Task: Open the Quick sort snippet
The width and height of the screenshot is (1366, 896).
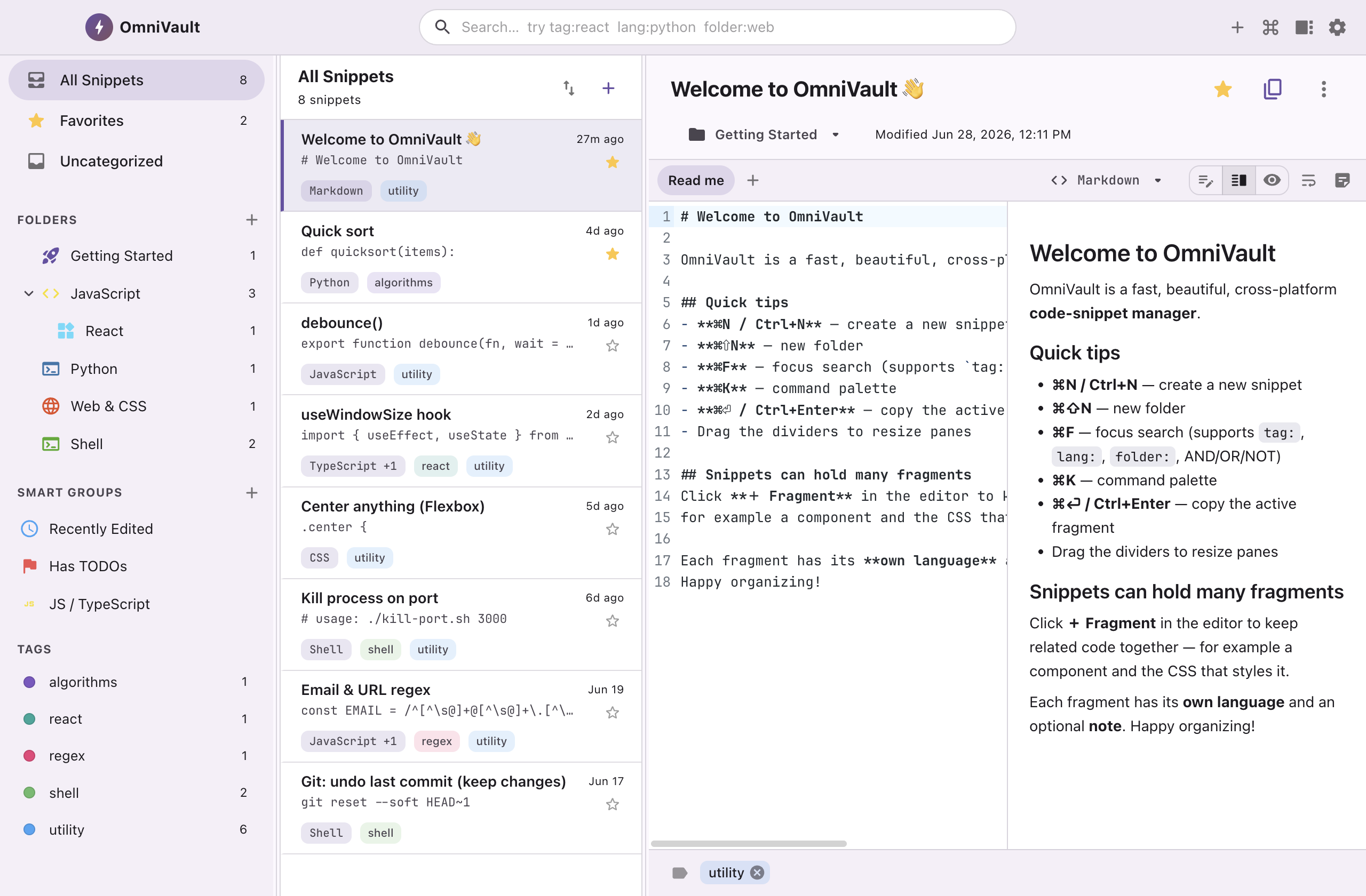Action: pyautogui.click(x=462, y=257)
